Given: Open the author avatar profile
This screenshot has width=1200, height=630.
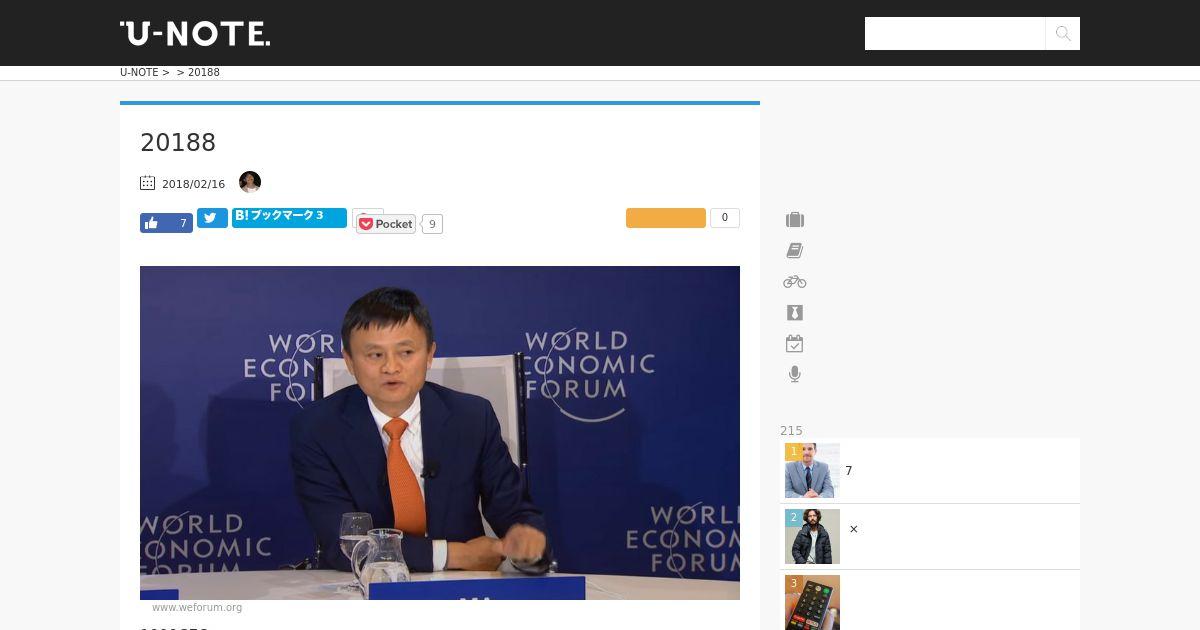Looking at the screenshot, I should pos(250,182).
